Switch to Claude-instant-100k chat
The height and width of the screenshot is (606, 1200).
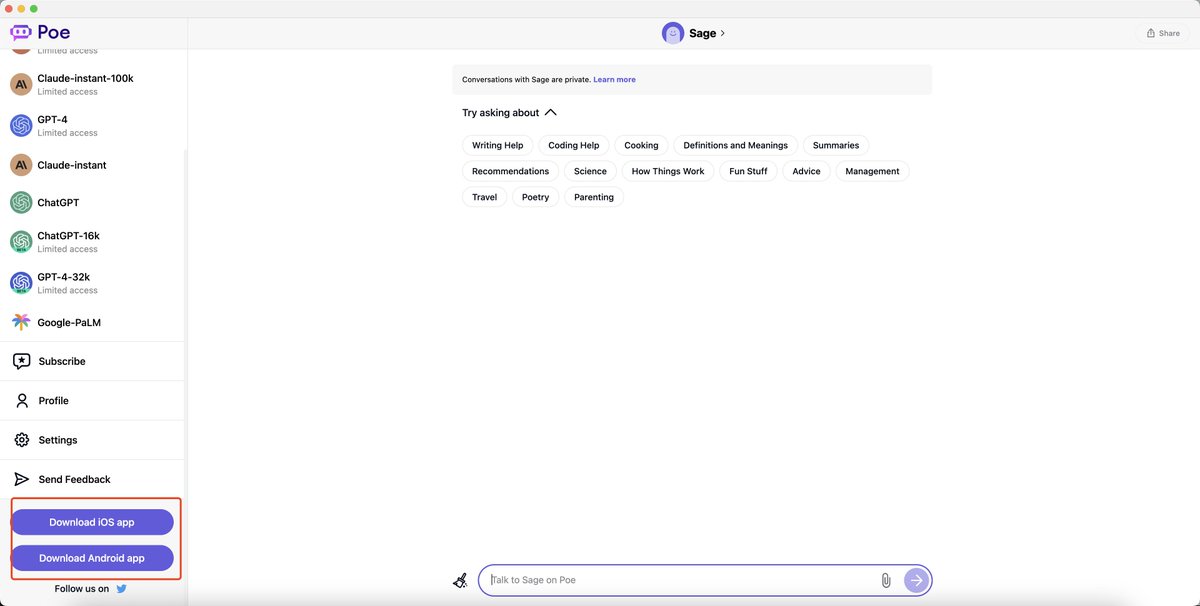[94, 84]
